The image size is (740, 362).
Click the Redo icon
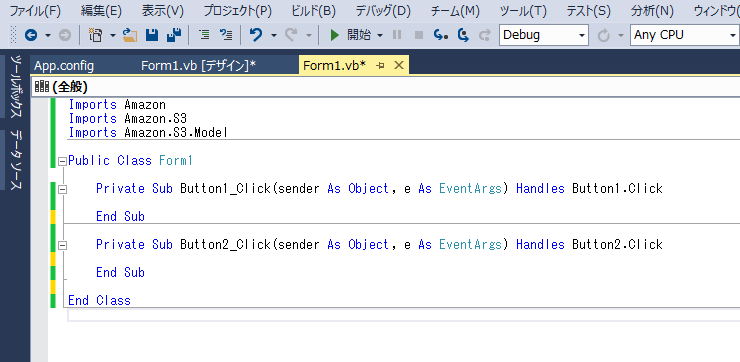291,35
